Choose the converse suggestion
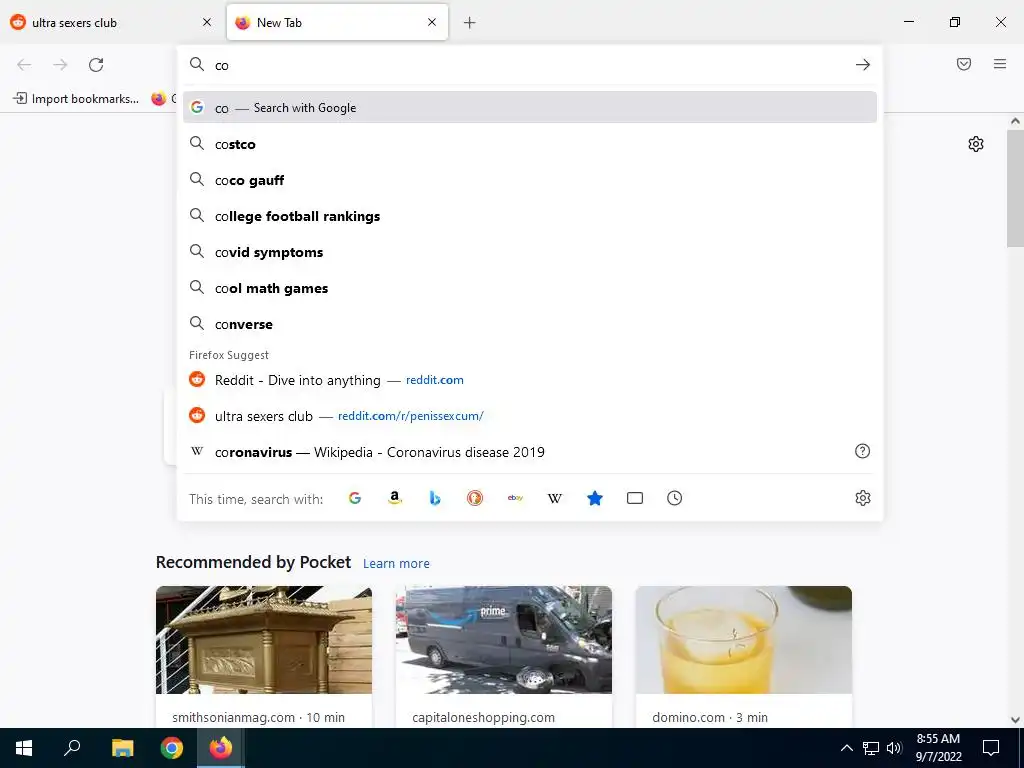Image resolution: width=1024 pixels, height=768 pixels. pos(530,324)
